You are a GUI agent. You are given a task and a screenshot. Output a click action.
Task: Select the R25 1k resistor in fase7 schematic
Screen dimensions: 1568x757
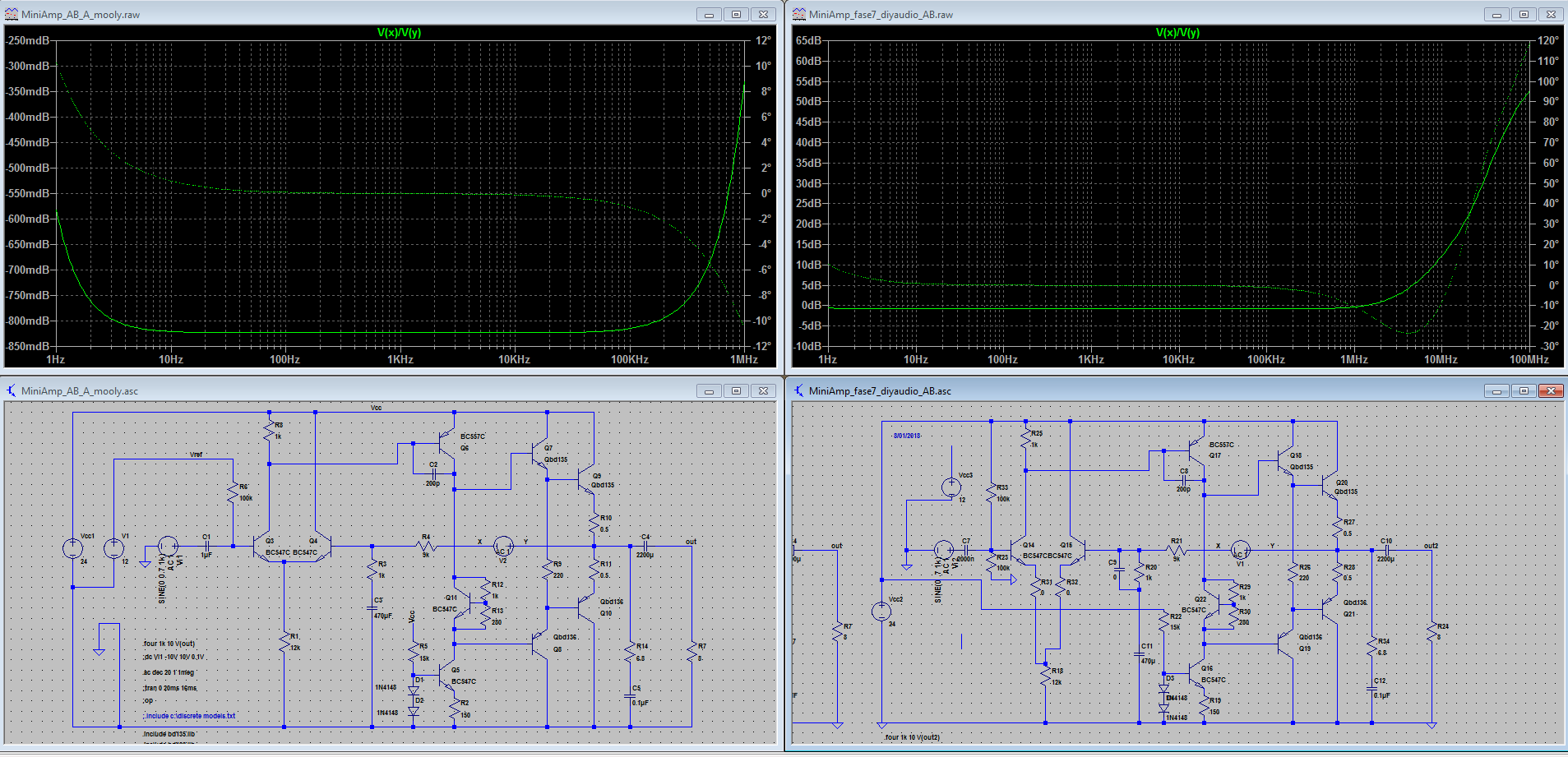point(1026,439)
